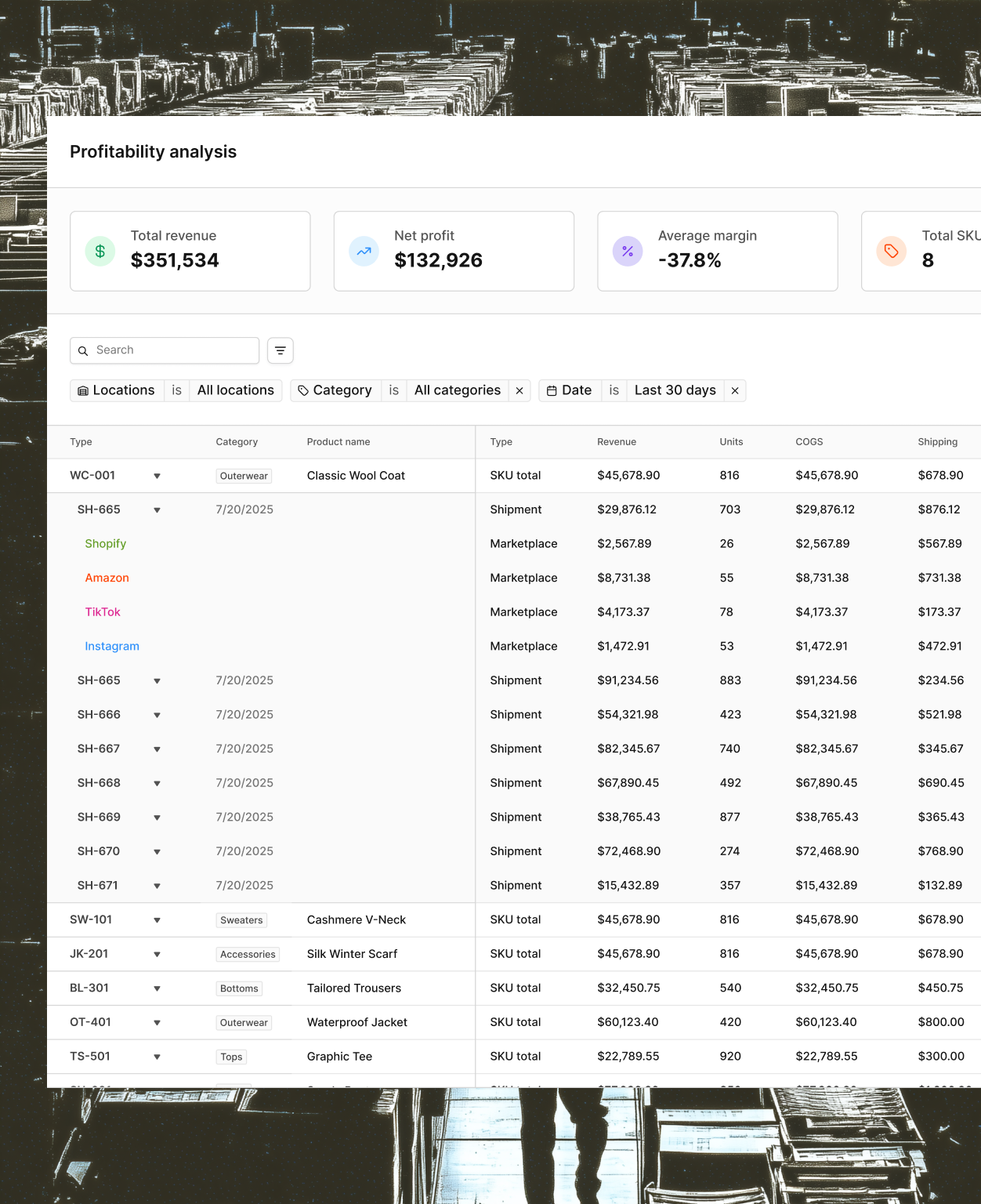Select the Silk Winter Scarf product name

point(352,954)
